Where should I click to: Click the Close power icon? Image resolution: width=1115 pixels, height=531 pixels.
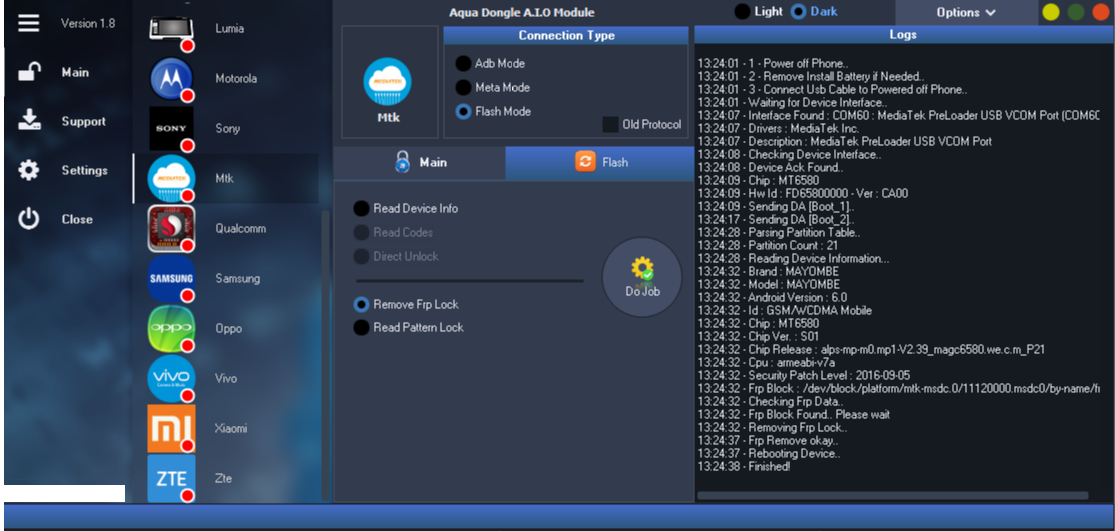click(28, 219)
